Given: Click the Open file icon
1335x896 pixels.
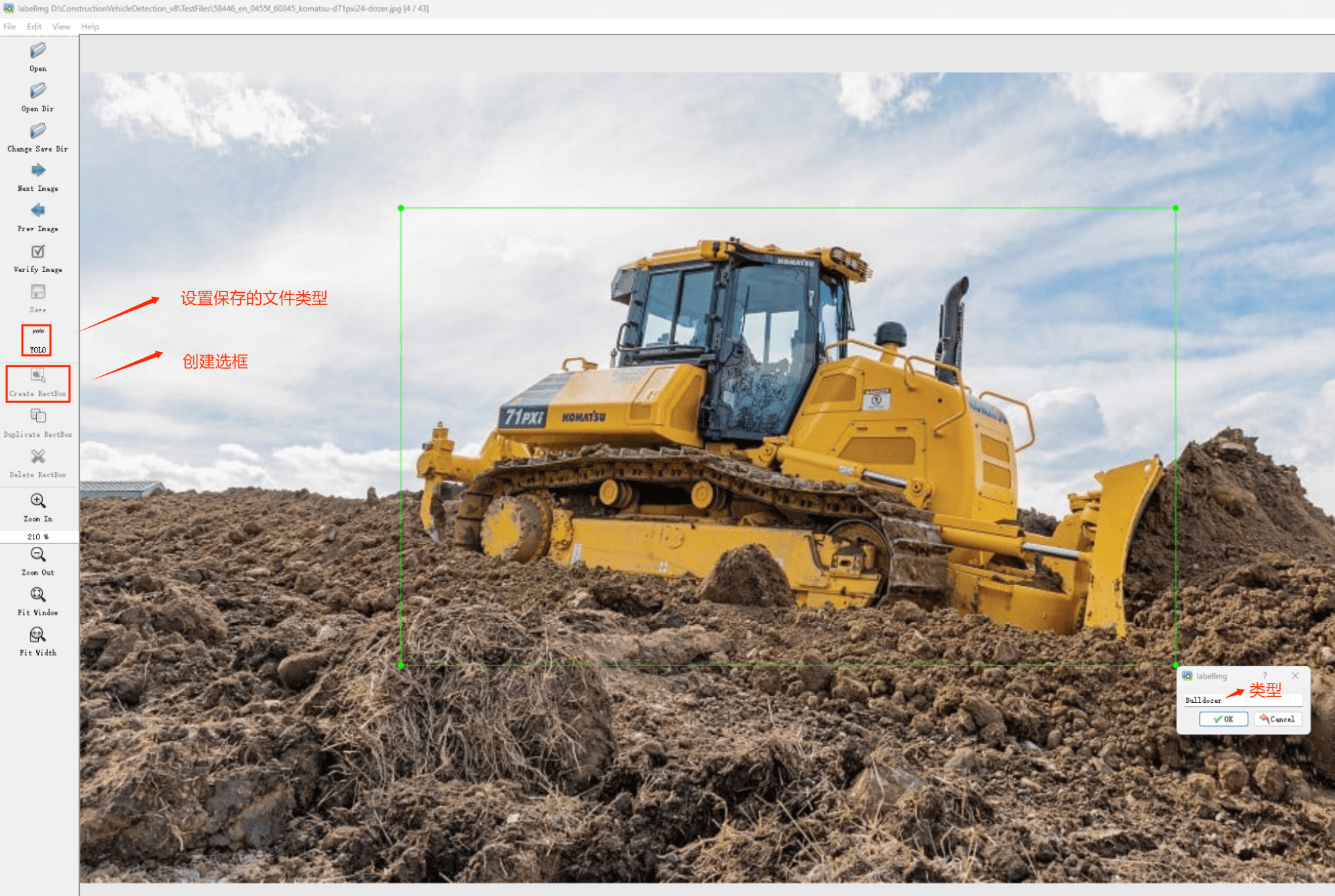Looking at the screenshot, I should tap(38, 52).
